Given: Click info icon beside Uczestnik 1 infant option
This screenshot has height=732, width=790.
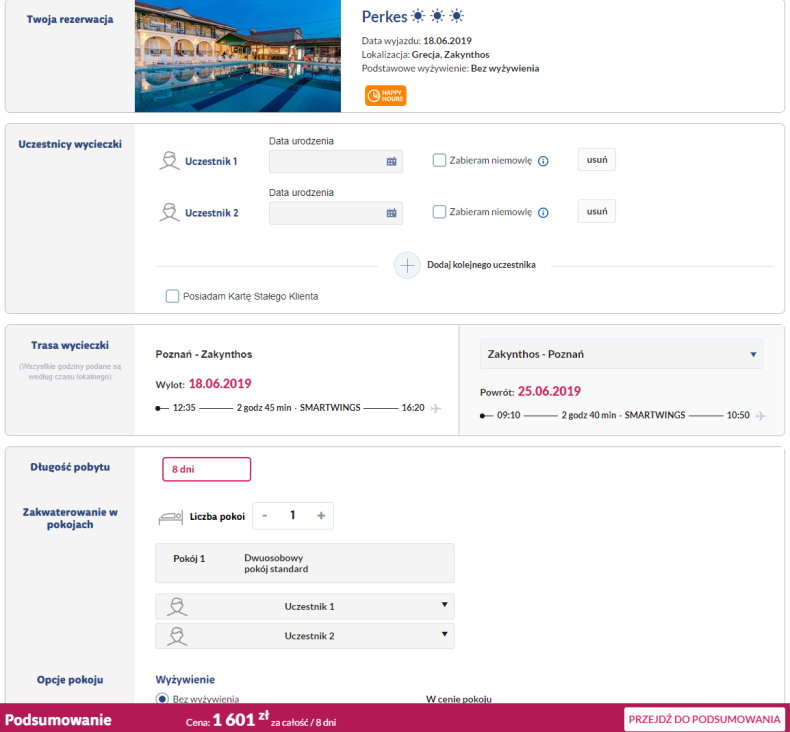Looking at the screenshot, I should 543,161.
